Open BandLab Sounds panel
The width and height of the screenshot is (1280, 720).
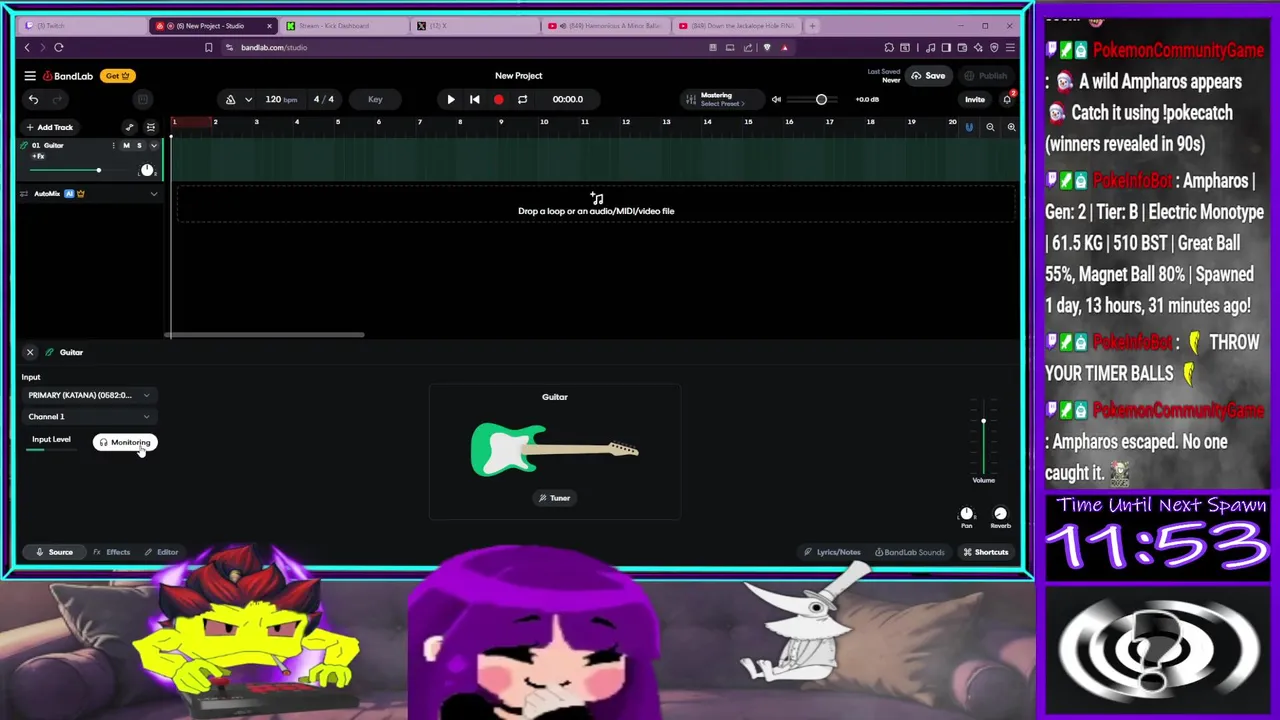(x=909, y=552)
